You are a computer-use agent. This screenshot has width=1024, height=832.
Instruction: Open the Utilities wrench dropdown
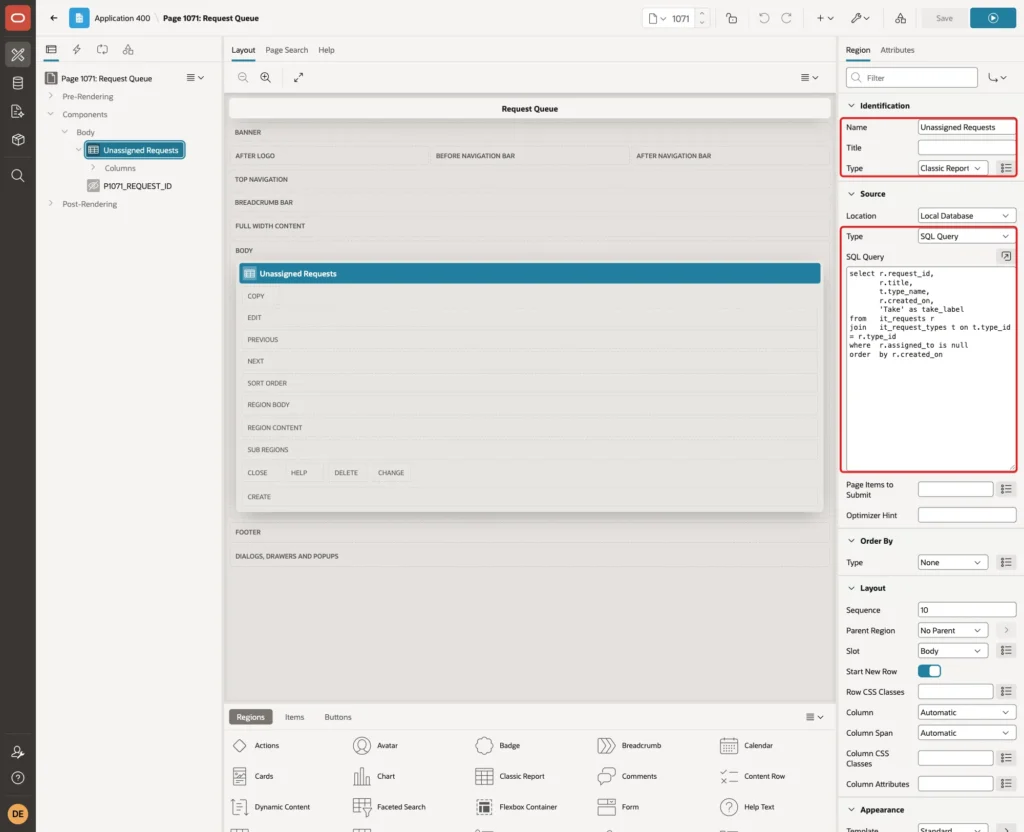click(x=860, y=18)
